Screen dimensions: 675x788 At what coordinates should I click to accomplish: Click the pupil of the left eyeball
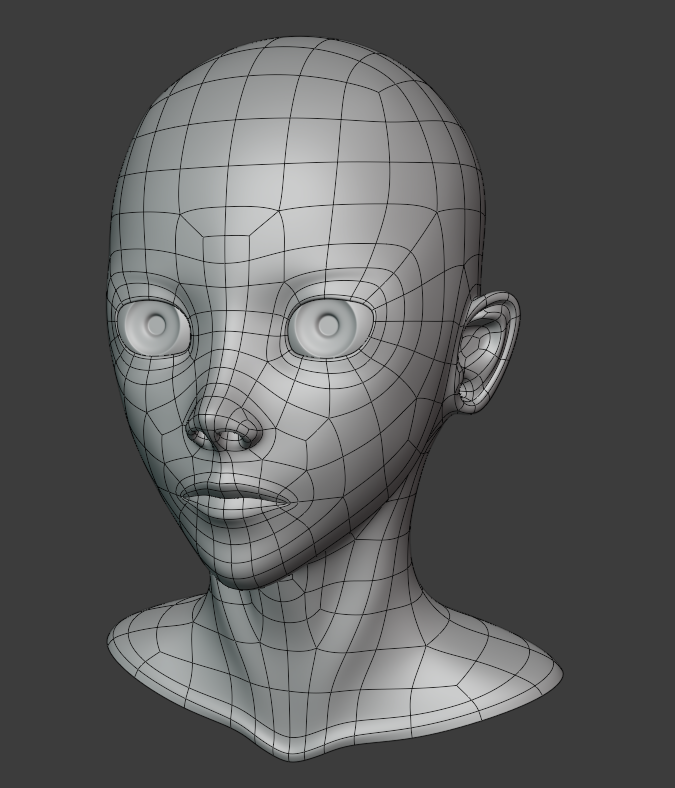coord(158,325)
